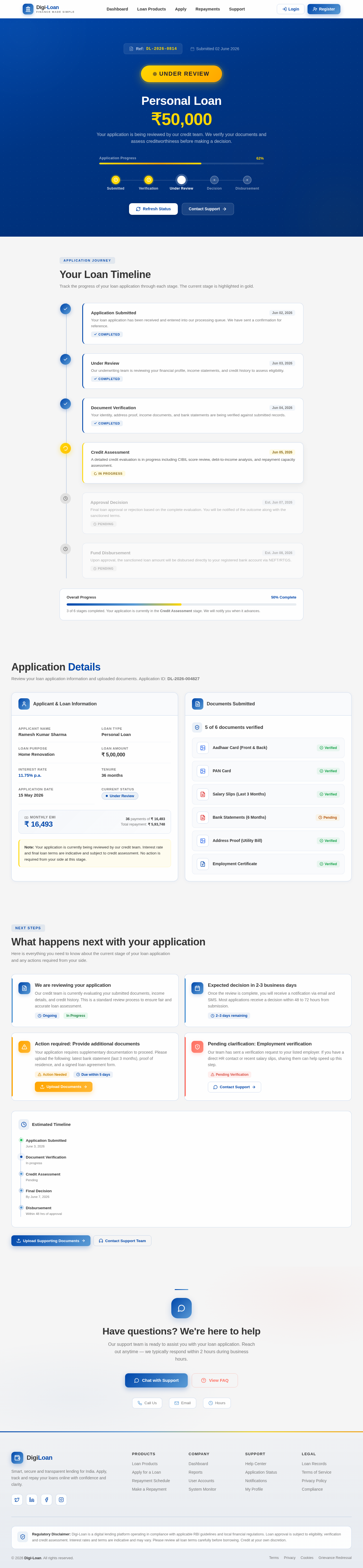Viewport: 363px width, 1568px height.
Task: Select the Decision step circle
Action: tap(214, 180)
